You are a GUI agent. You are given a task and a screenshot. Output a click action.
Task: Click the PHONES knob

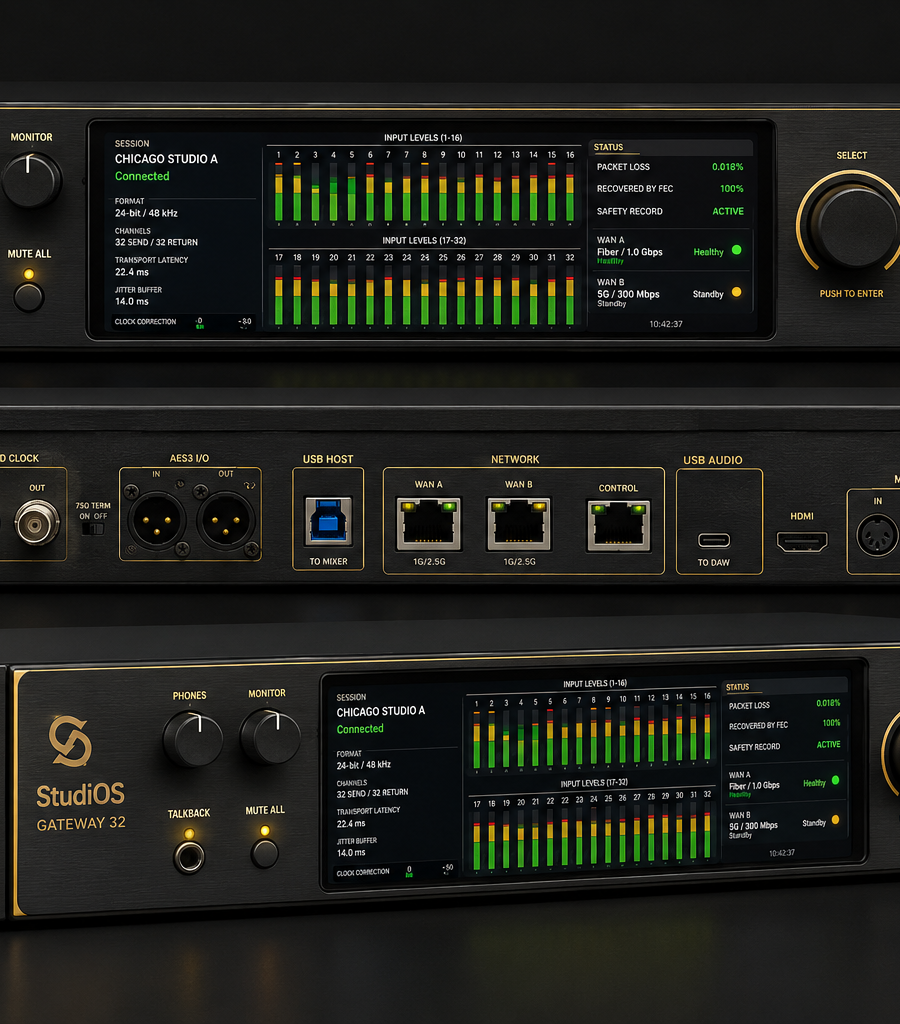[x=193, y=739]
